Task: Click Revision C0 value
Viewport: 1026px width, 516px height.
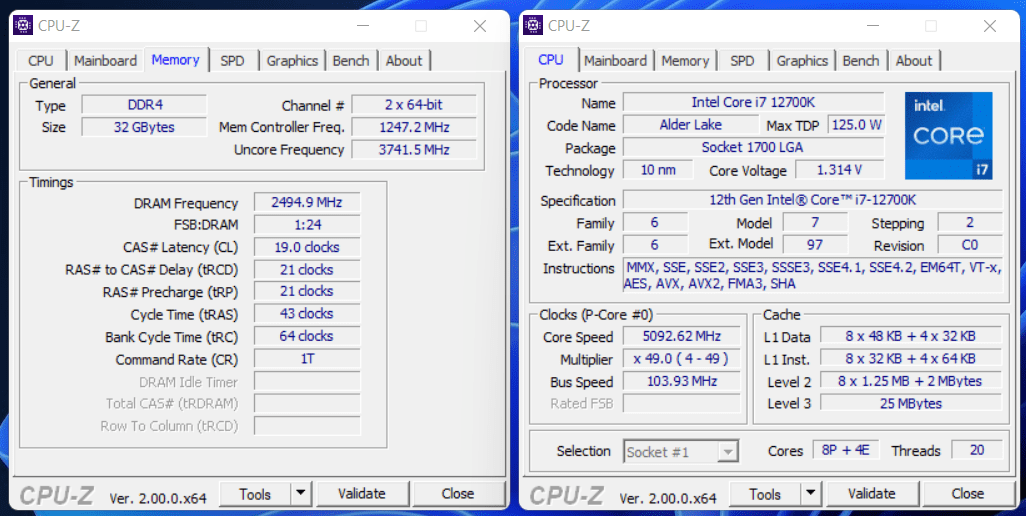Action: tap(970, 245)
